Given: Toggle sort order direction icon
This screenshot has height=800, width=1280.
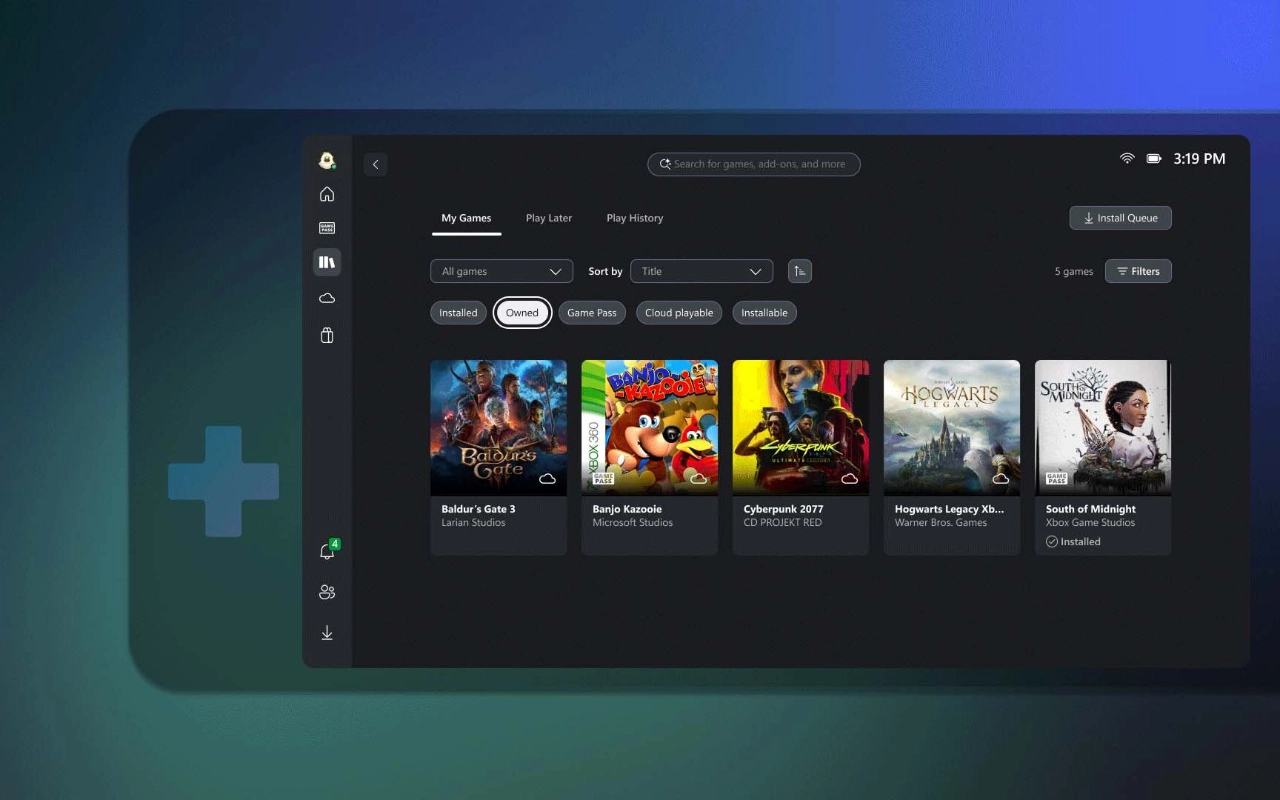Looking at the screenshot, I should click(x=800, y=271).
